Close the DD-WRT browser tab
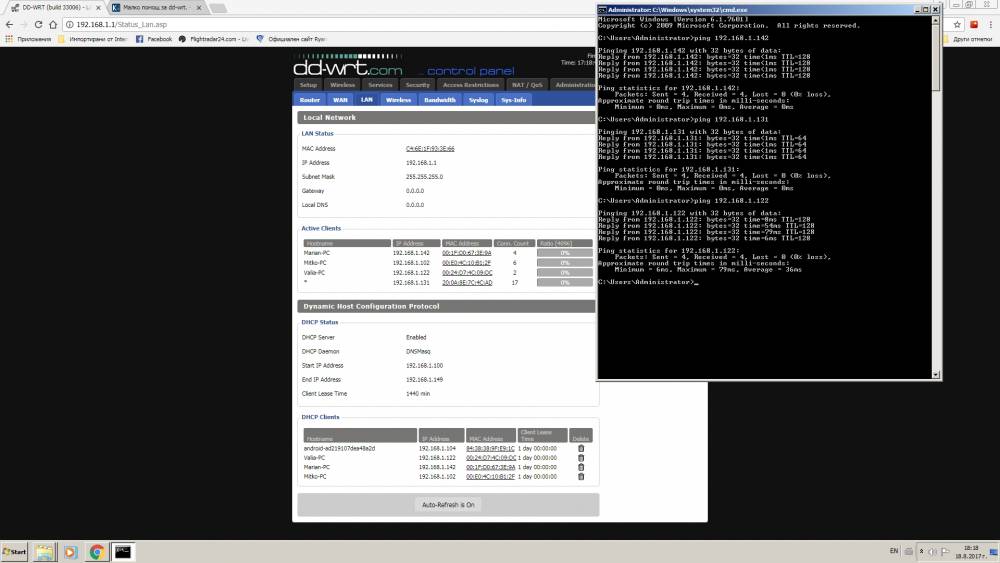This screenshot has height=563, width=1000. tap(98, 8)
